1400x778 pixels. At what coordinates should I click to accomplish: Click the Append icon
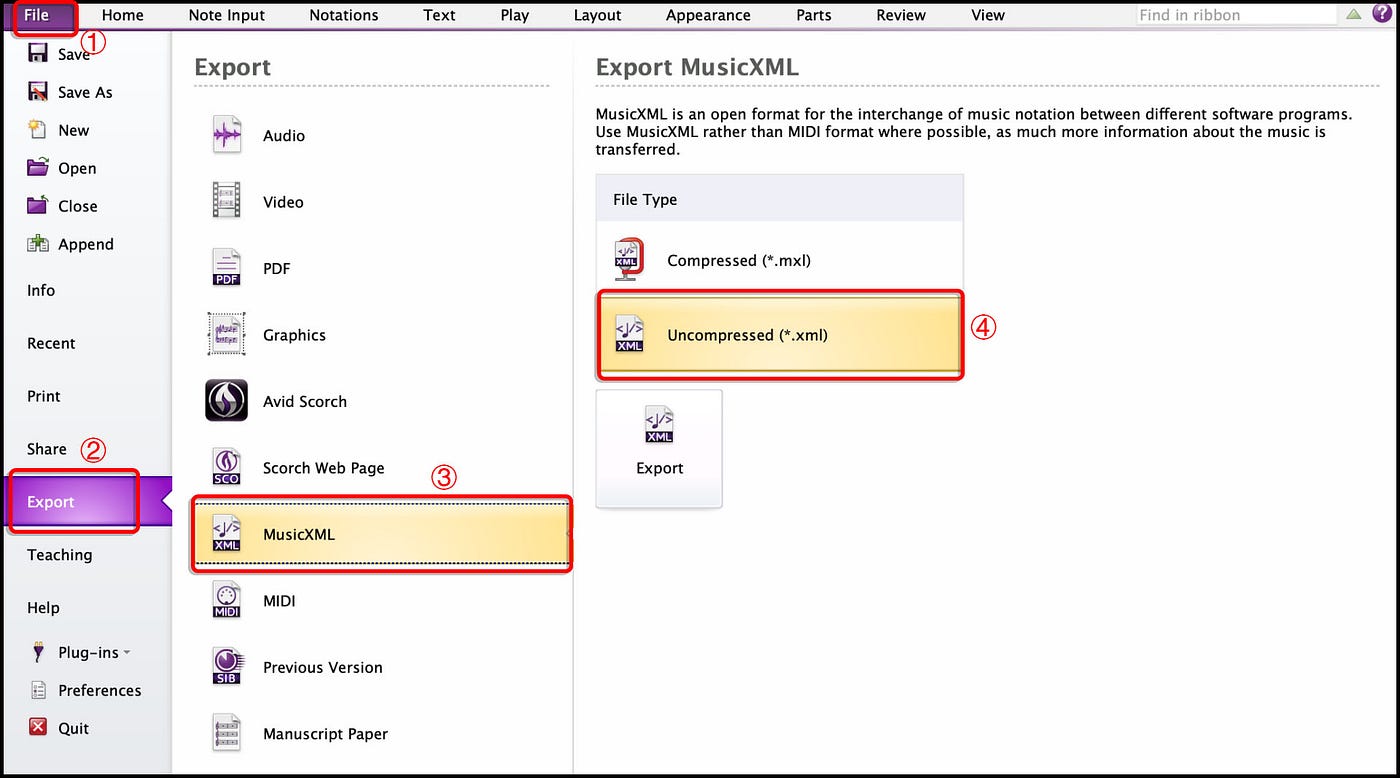click(x=38, y=244)
